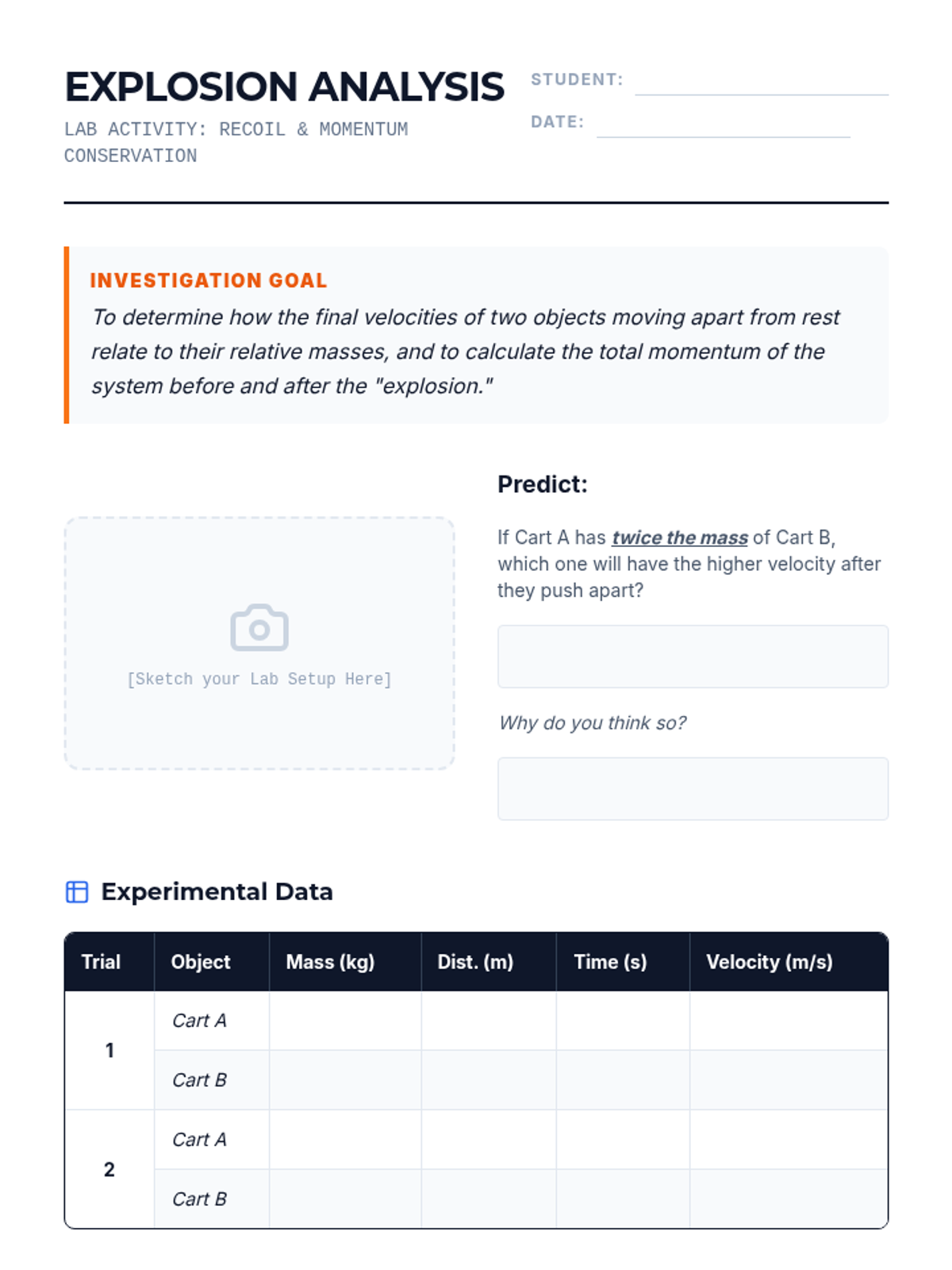Click Trial 2 Cart B velocity cell
Screen dimensions: 952x1270
tap(789, 1199)
